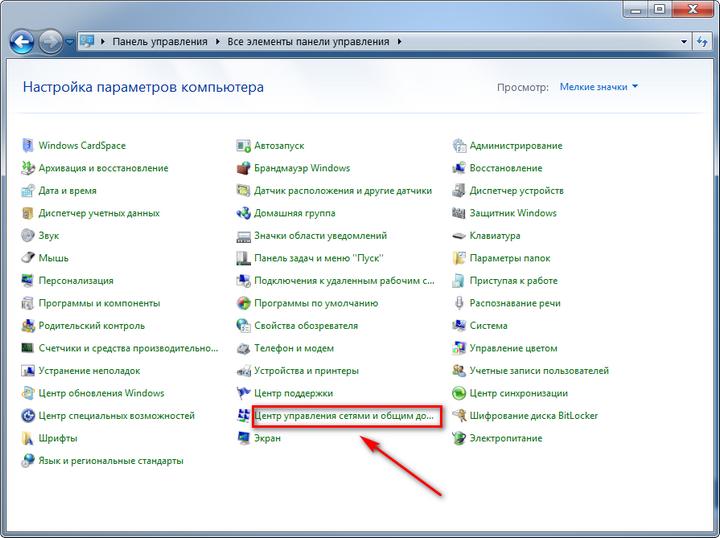
Task: Expand arrow before Панель управления breadcrumb
Action: point(103,42)
